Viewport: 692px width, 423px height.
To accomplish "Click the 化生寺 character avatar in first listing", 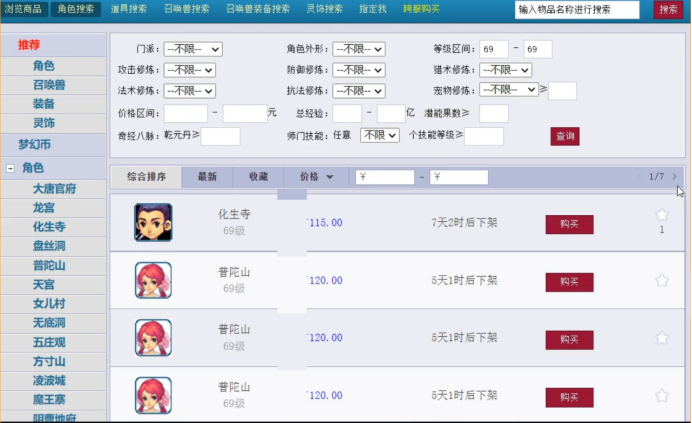I will click(x=153, y=222).
